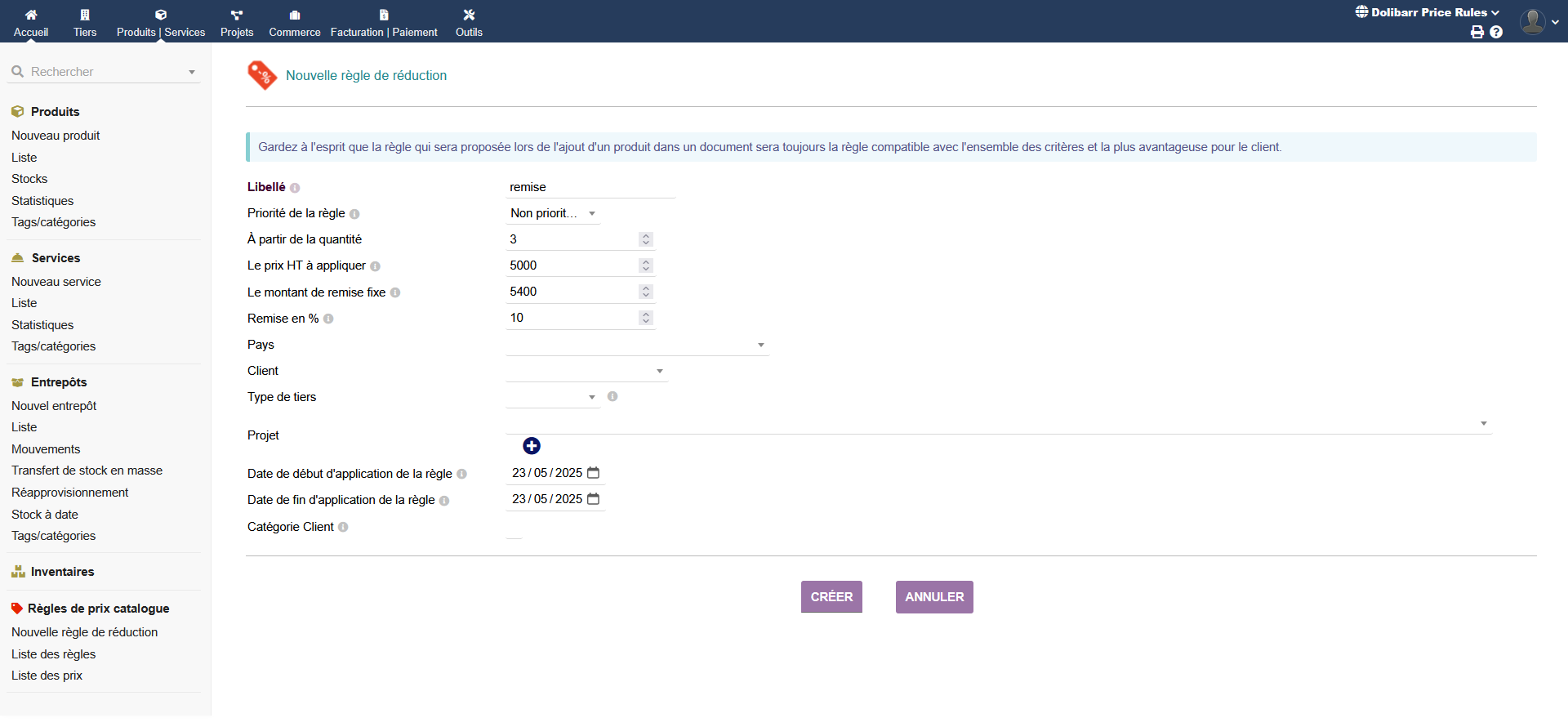The image size is (1568, 727).
Task: Click info icon next to Libellé
Action: click(x=295, y=188)
